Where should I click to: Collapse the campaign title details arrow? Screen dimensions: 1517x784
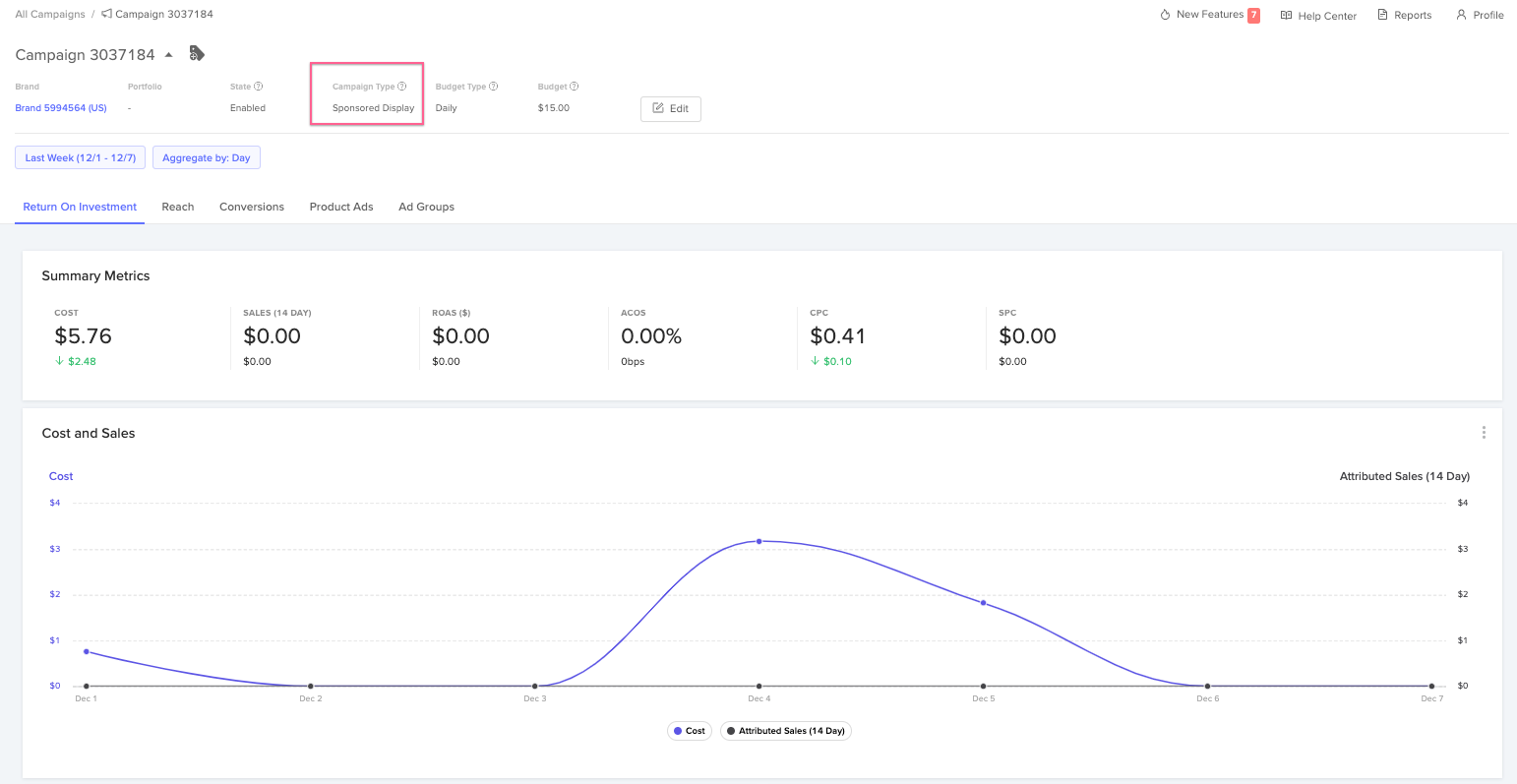pos(169,55)
